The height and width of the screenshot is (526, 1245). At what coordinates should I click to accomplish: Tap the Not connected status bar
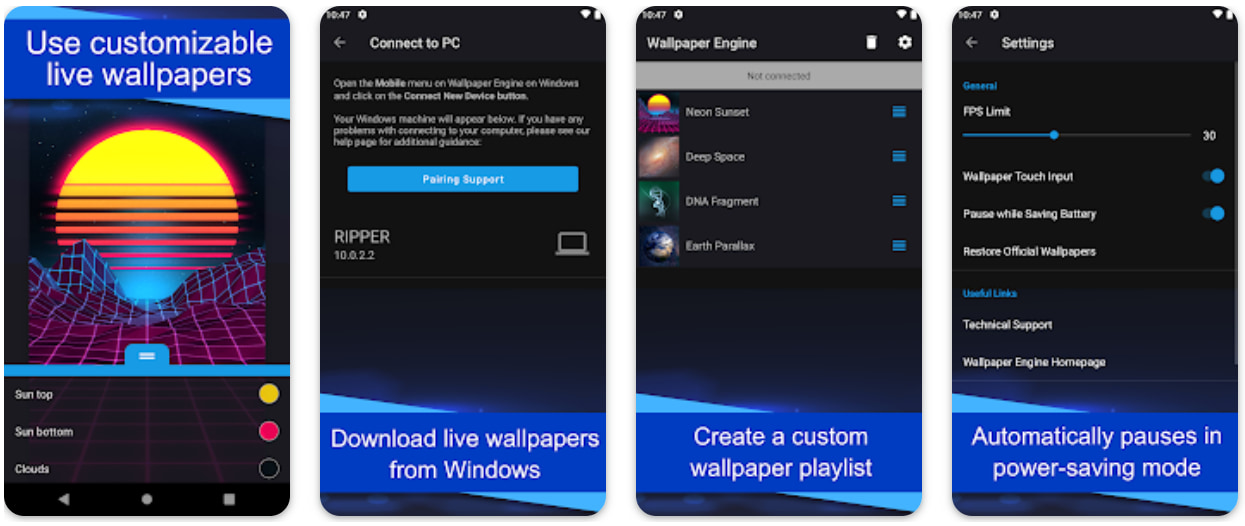(x=779, y=76)
